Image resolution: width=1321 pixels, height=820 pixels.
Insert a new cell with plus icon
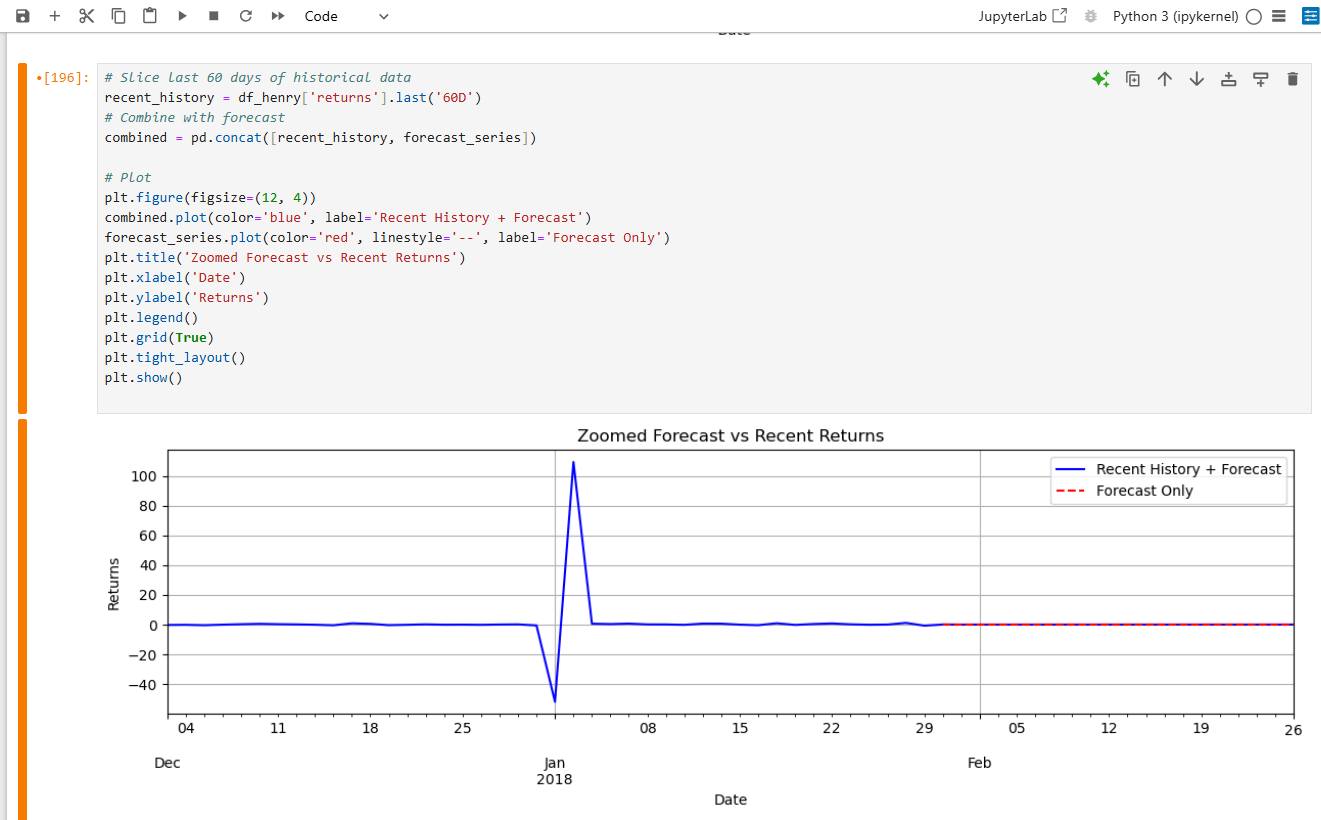(x=54, y=16)
